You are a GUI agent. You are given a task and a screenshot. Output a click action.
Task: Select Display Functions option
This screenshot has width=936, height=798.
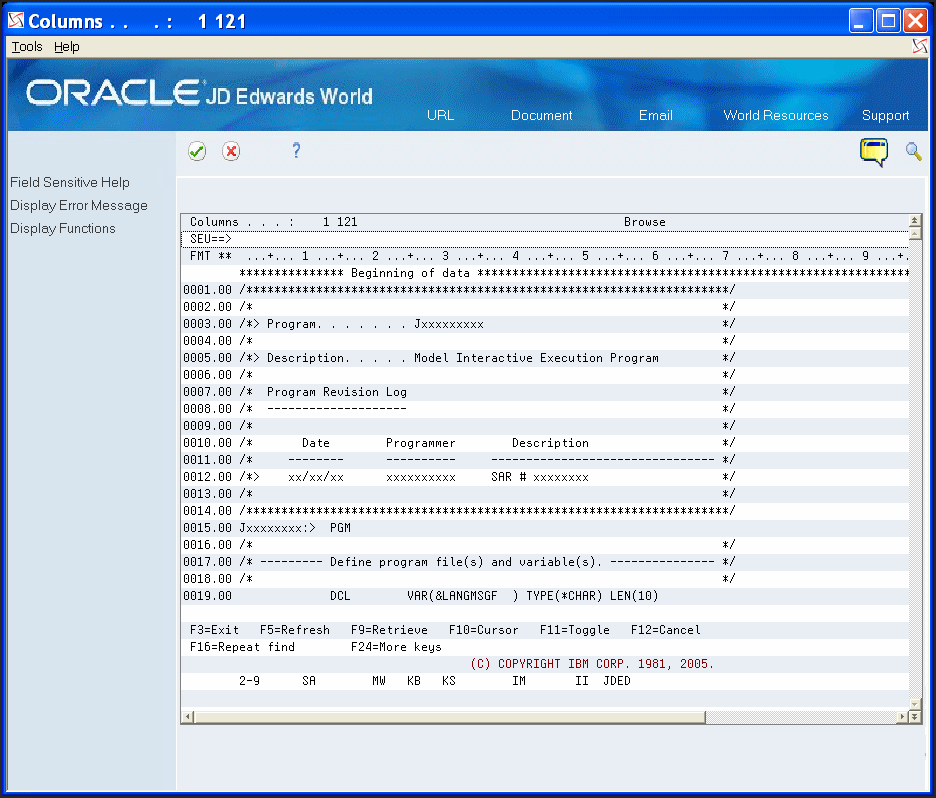[x=63, y=228]
